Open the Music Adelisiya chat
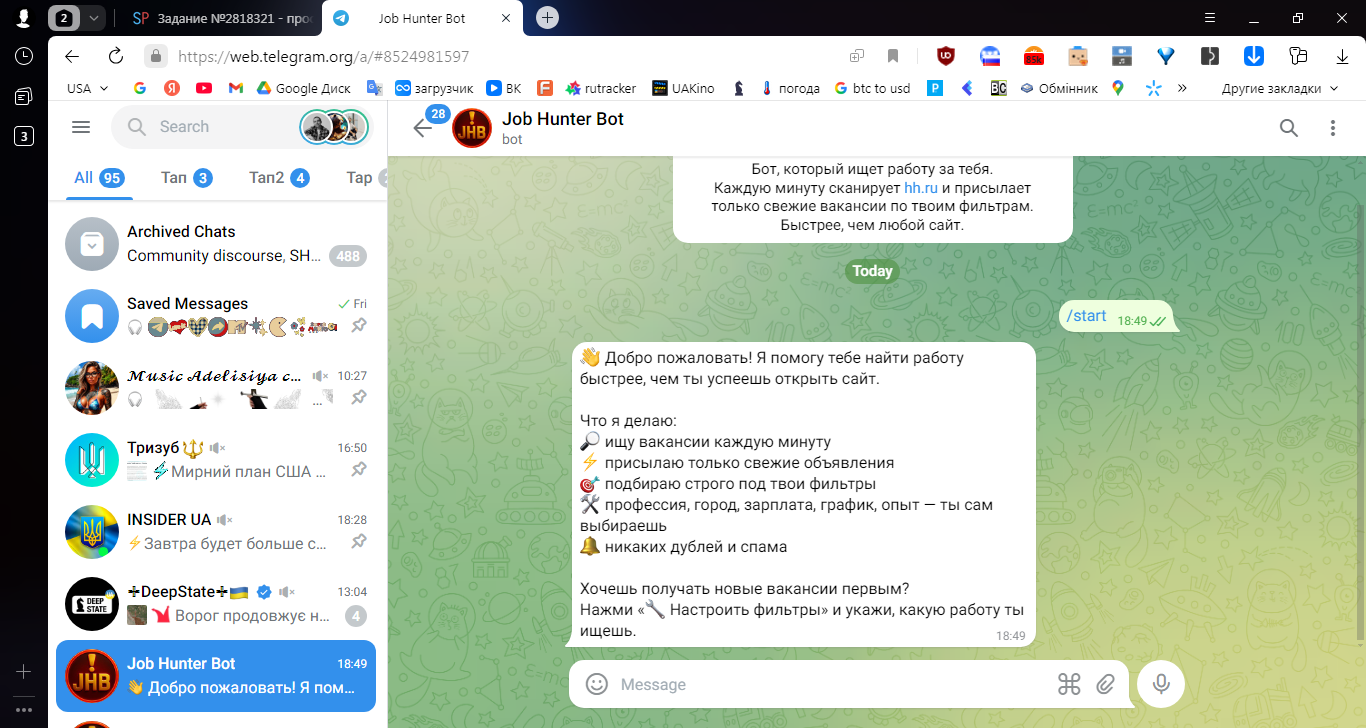The width and height of the screenshot is (1366, 728). [216, 387]
